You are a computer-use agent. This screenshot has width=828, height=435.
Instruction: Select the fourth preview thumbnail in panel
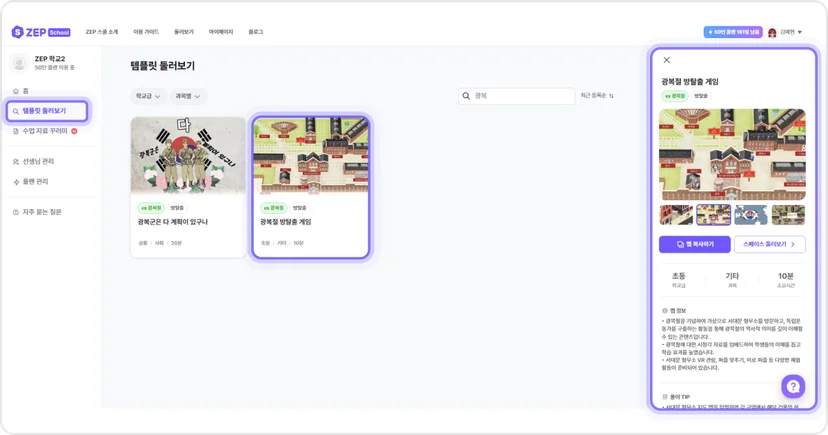(x=788, y=215)
